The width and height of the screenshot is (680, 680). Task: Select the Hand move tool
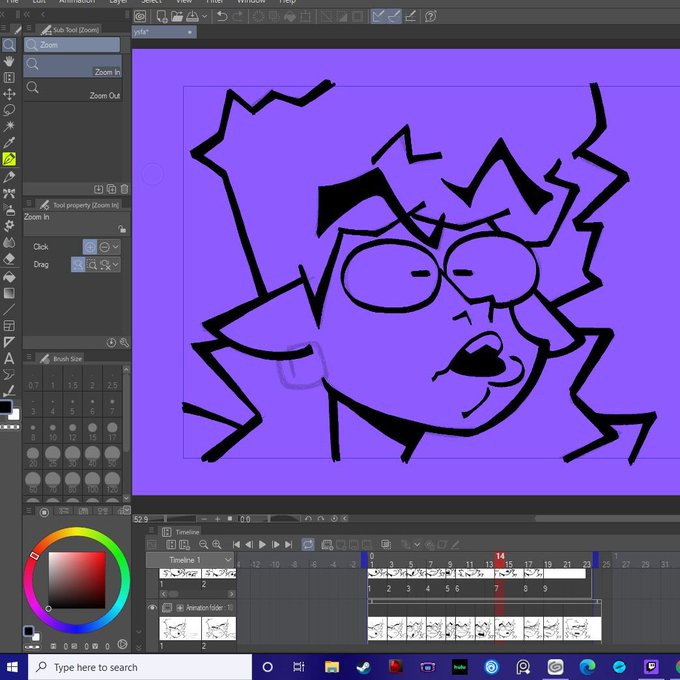tap(9, 61)
